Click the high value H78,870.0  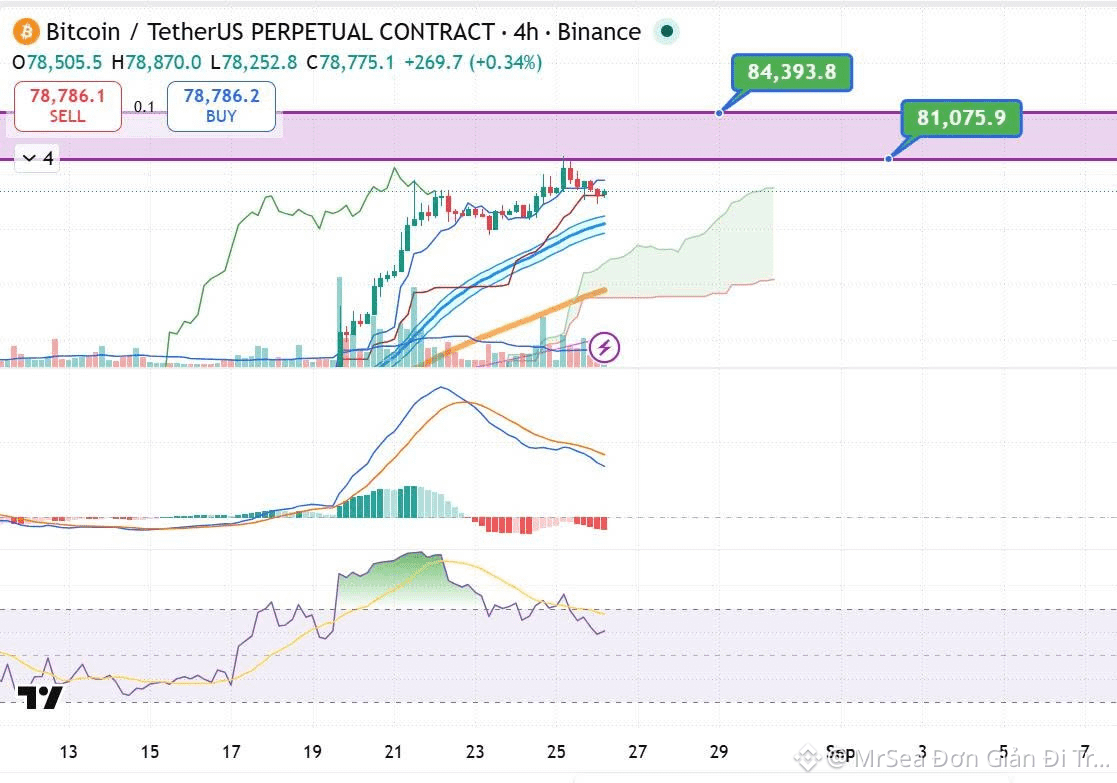157,63
